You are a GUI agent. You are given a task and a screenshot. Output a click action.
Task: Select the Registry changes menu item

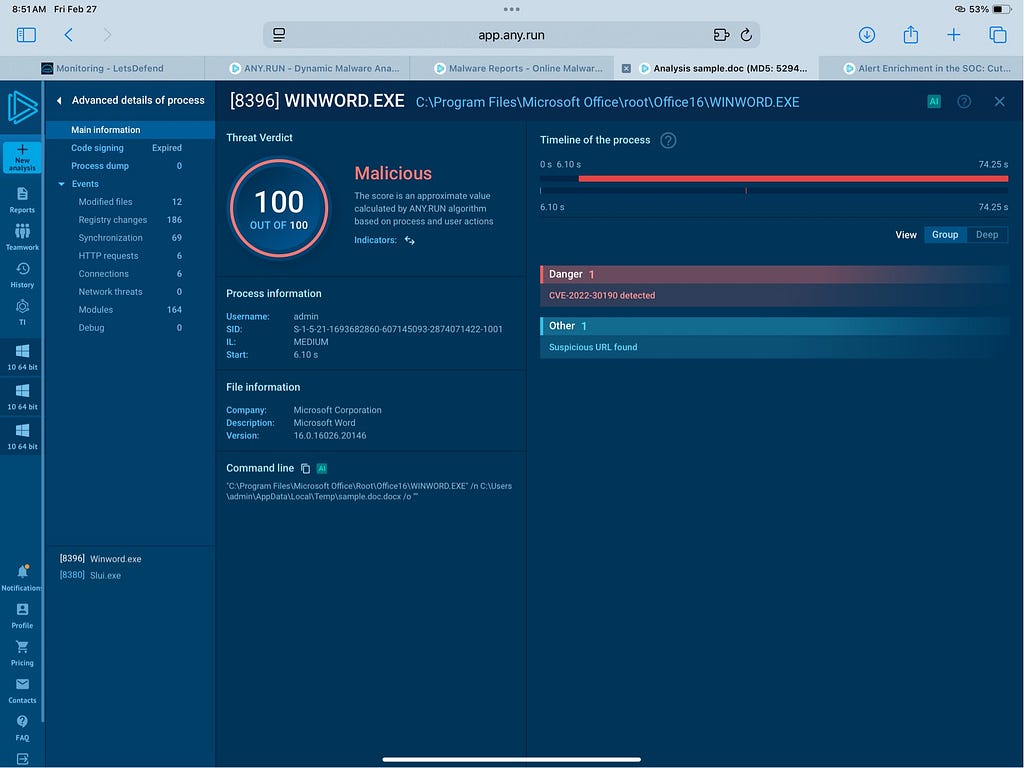coord(112,220)
